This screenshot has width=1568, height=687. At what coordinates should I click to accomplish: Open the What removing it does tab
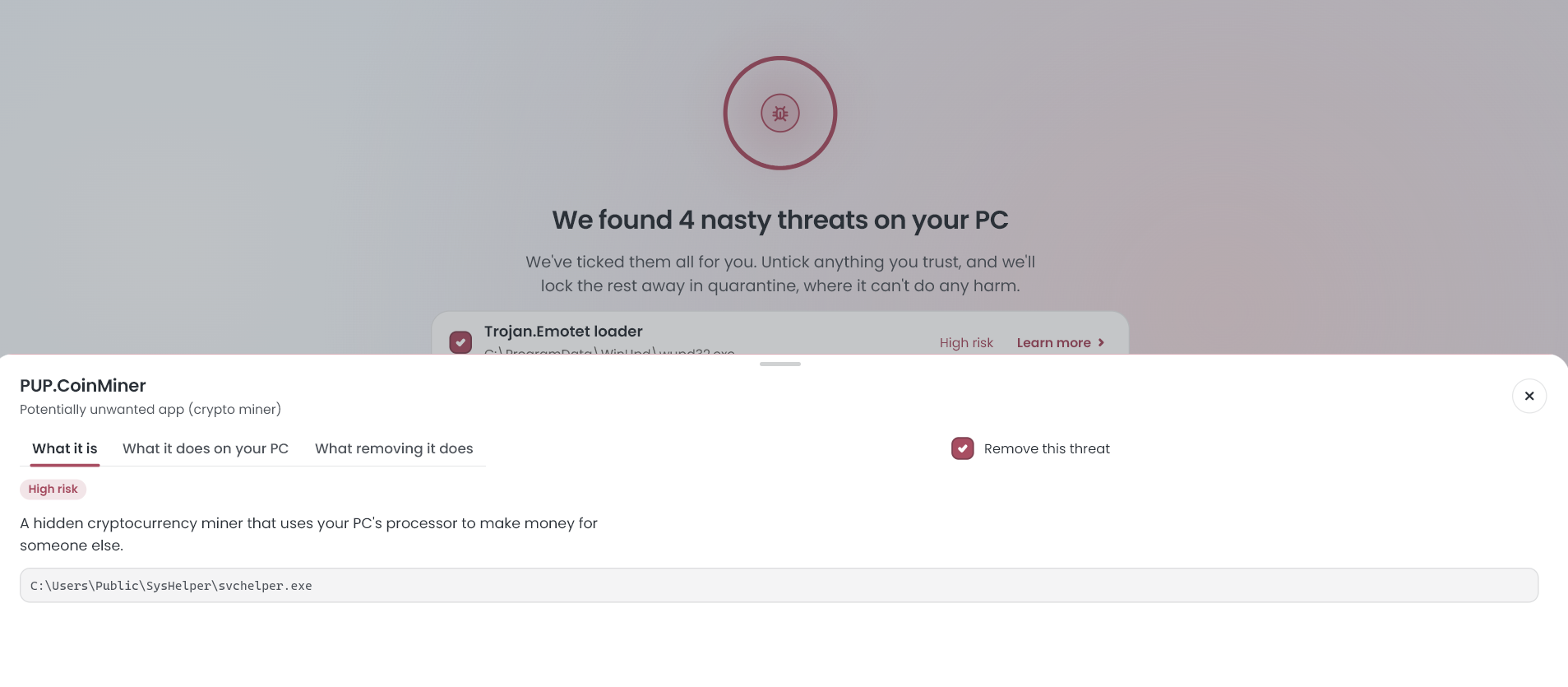pos(394,448)
